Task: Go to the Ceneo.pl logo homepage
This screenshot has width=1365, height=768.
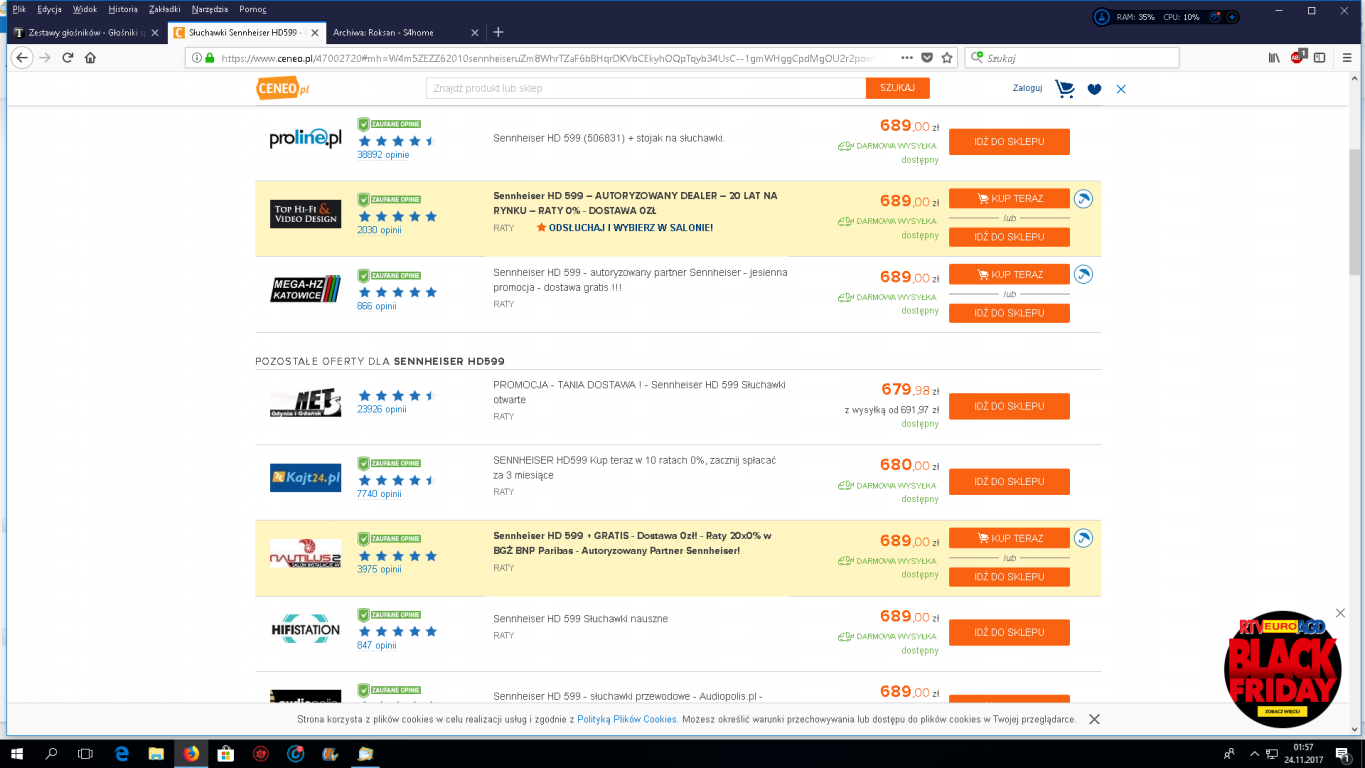Action: pyautogui.click(x=283, y=88)
